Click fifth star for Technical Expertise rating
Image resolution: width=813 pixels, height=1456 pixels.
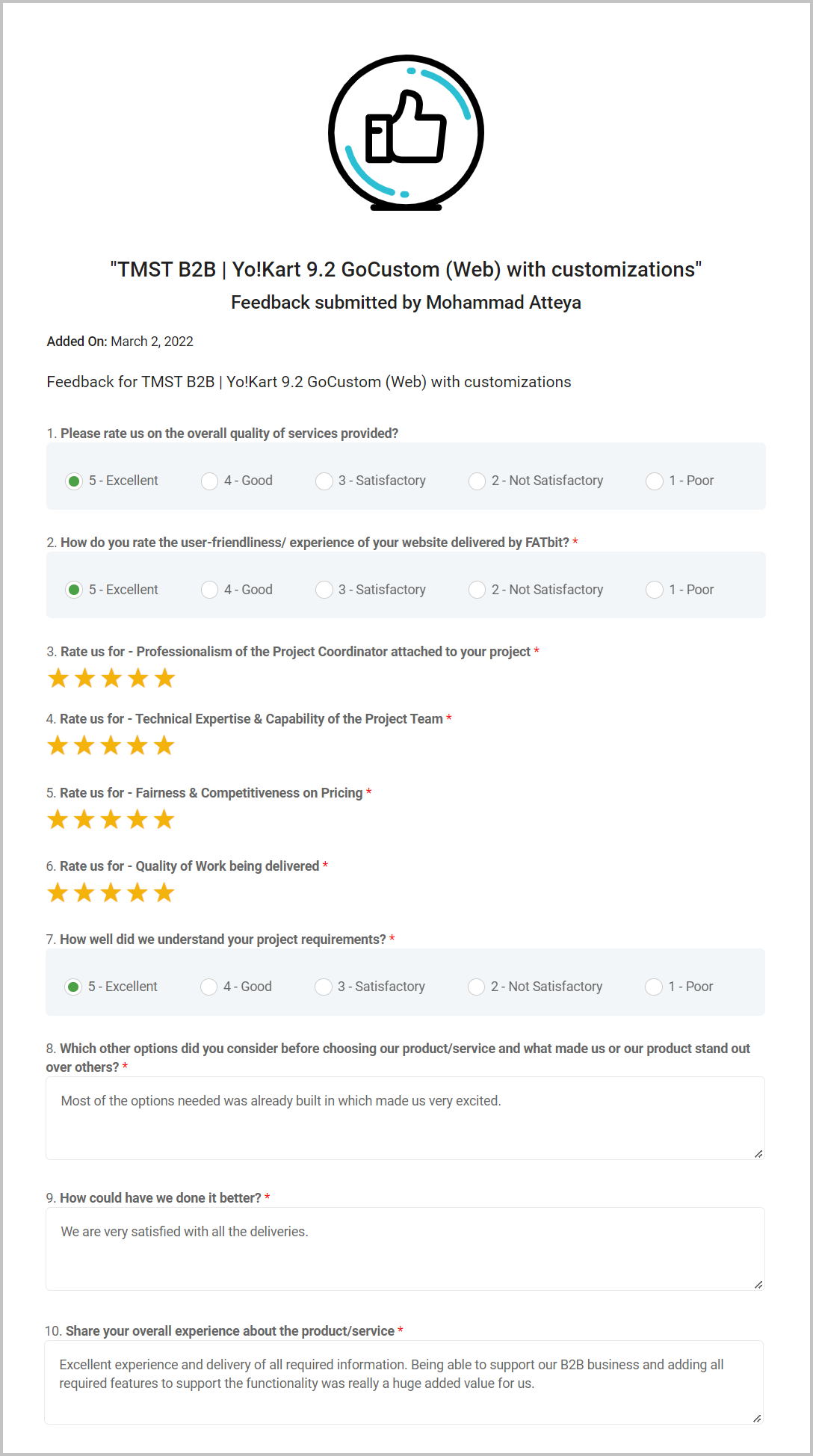point(164,746)
